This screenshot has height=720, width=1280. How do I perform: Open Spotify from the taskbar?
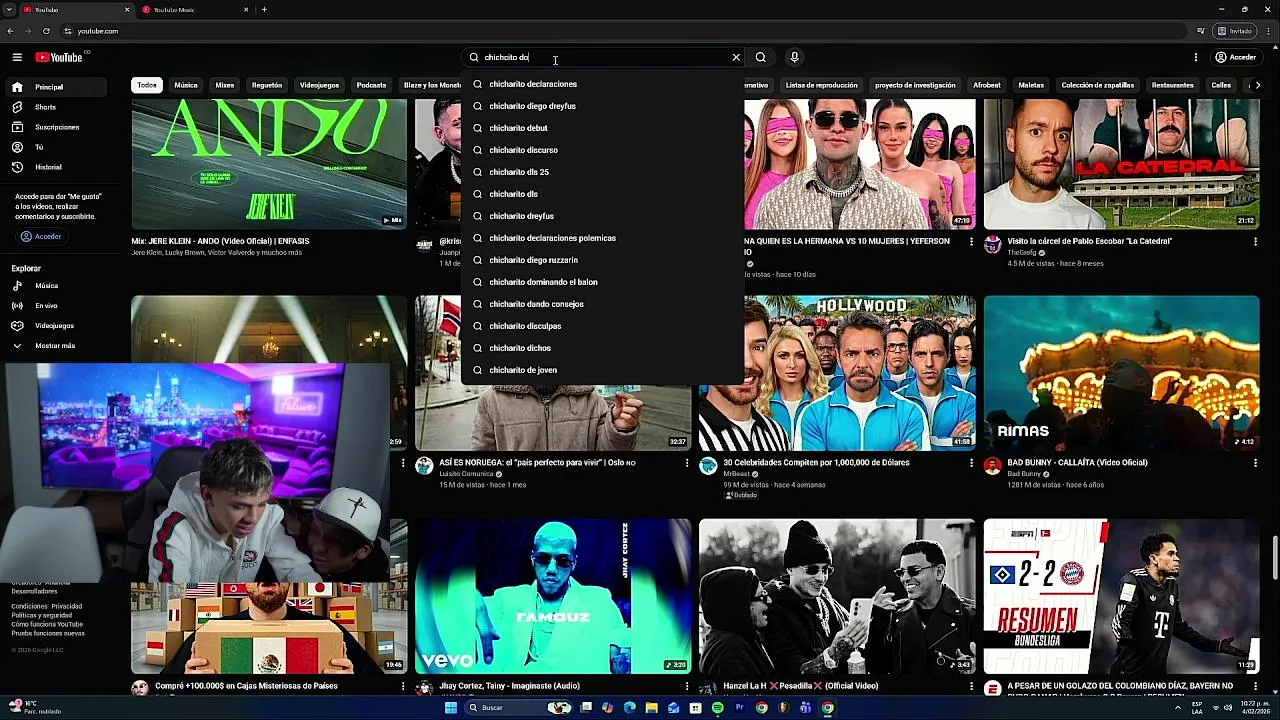coord(717,708)
